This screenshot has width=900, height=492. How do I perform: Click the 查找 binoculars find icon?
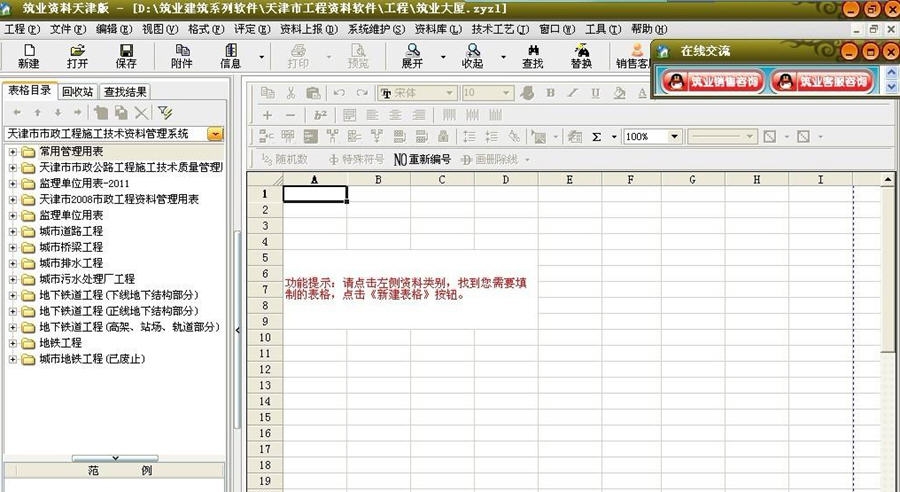(533, 56)
